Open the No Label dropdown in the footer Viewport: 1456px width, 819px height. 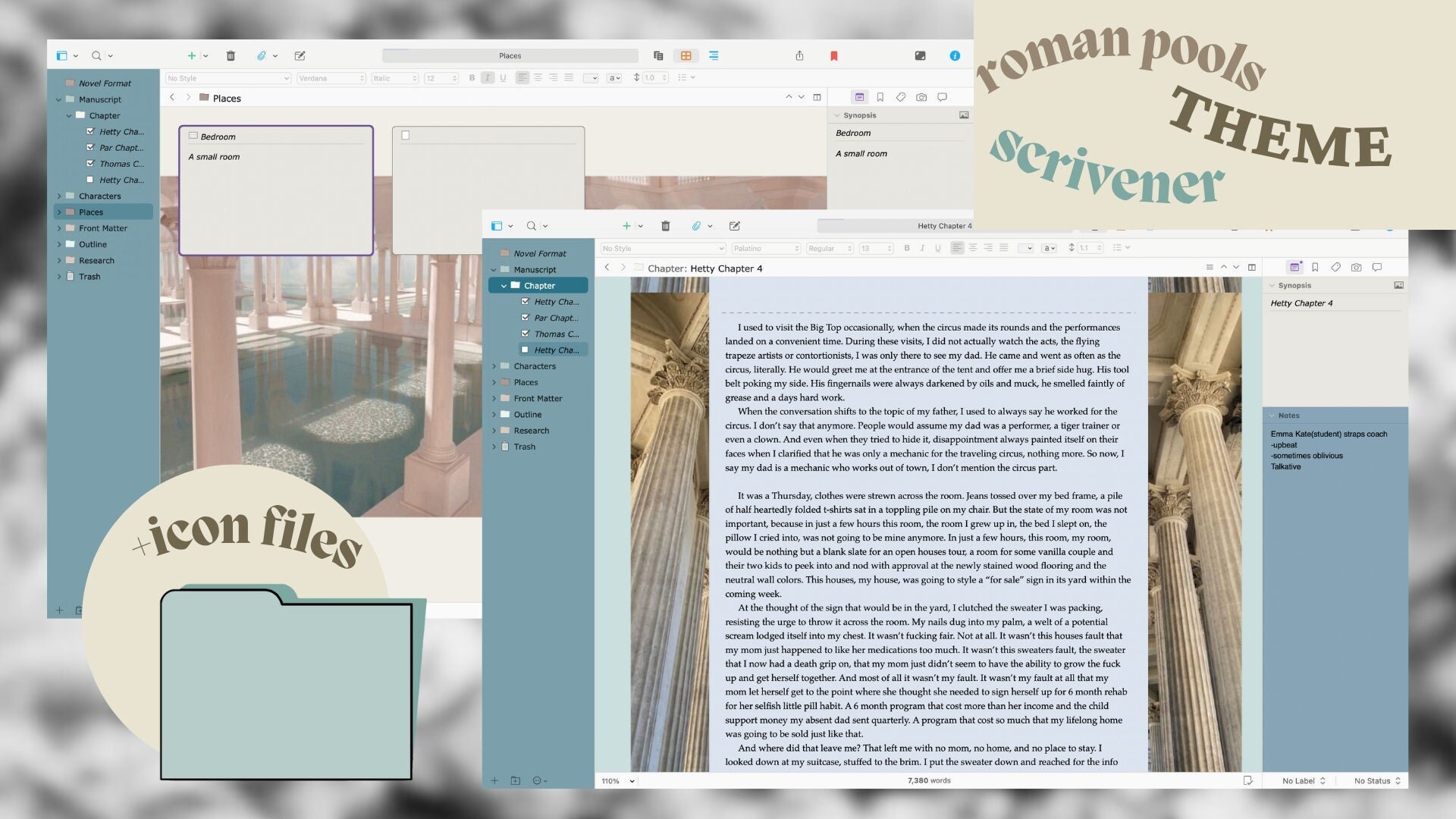pyautogui.click(x=1302, y=780)
